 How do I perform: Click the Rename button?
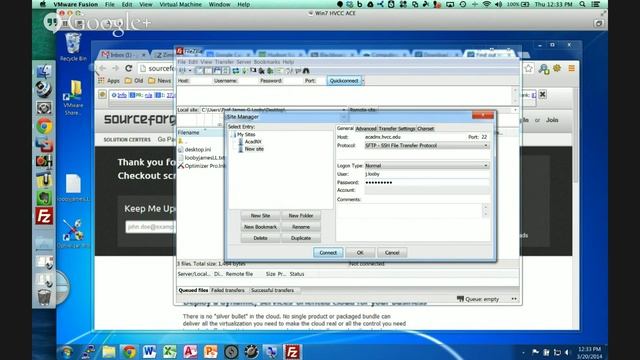click(301, 227)
